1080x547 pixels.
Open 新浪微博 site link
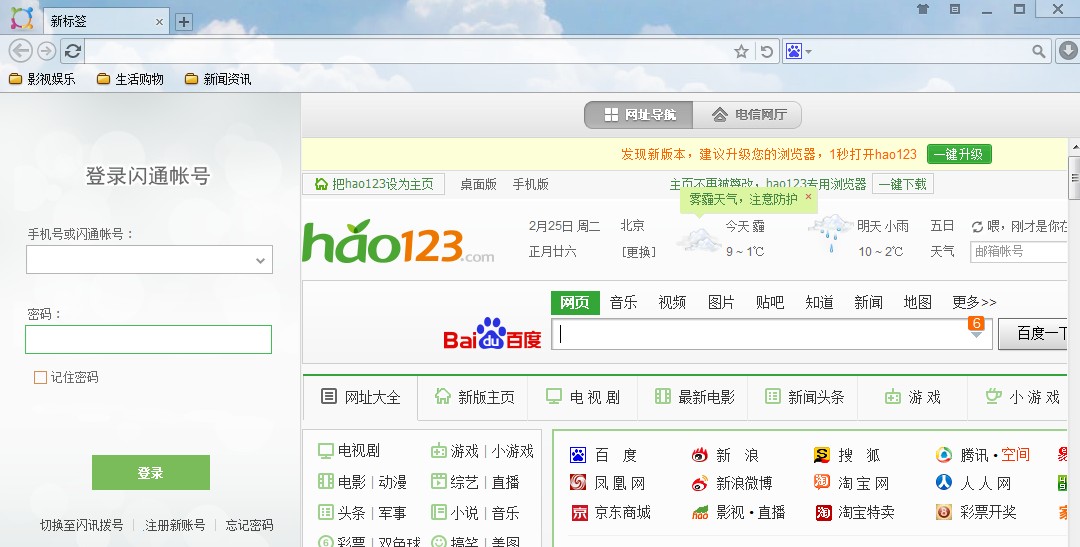click(x=732, y=484)
